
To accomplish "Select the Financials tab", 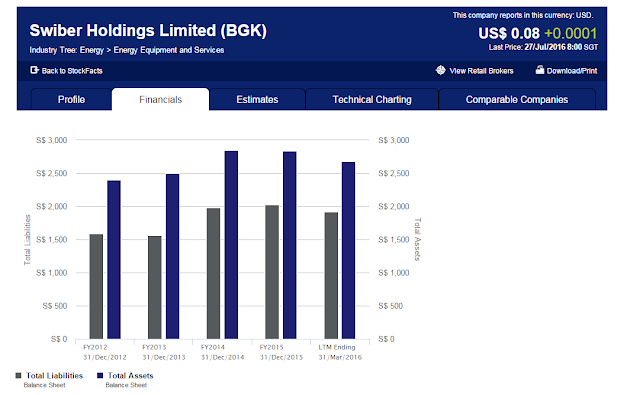I will click(x=160, y=100).
